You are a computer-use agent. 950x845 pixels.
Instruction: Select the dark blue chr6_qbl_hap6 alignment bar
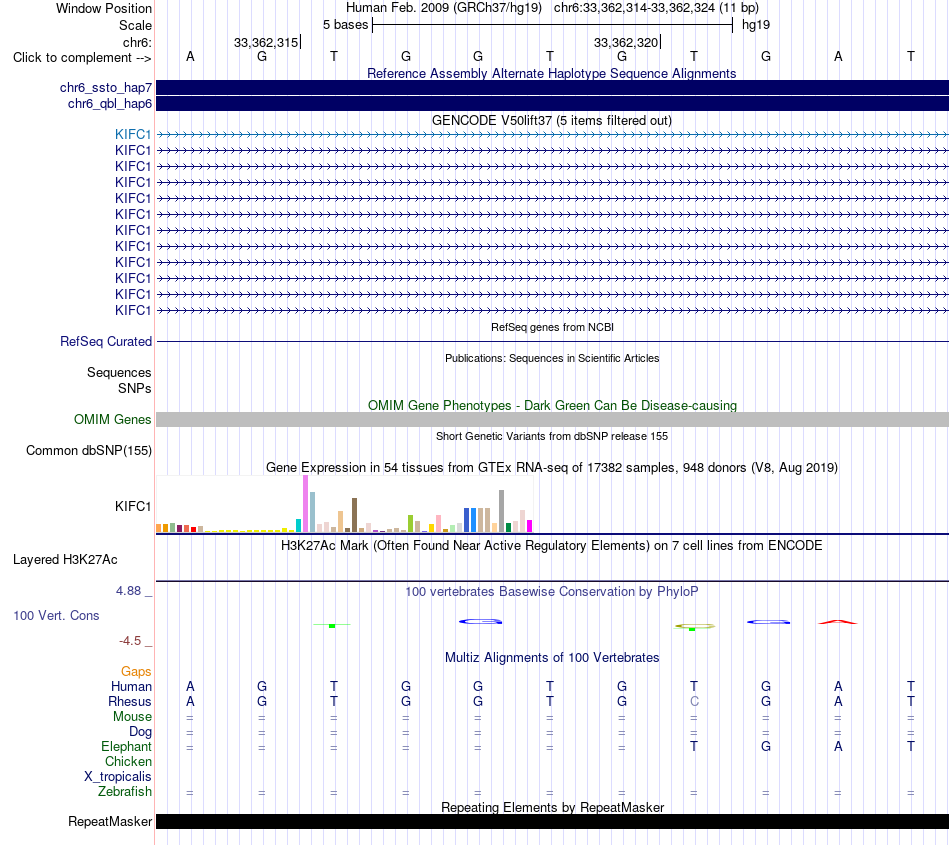[552, 104]
